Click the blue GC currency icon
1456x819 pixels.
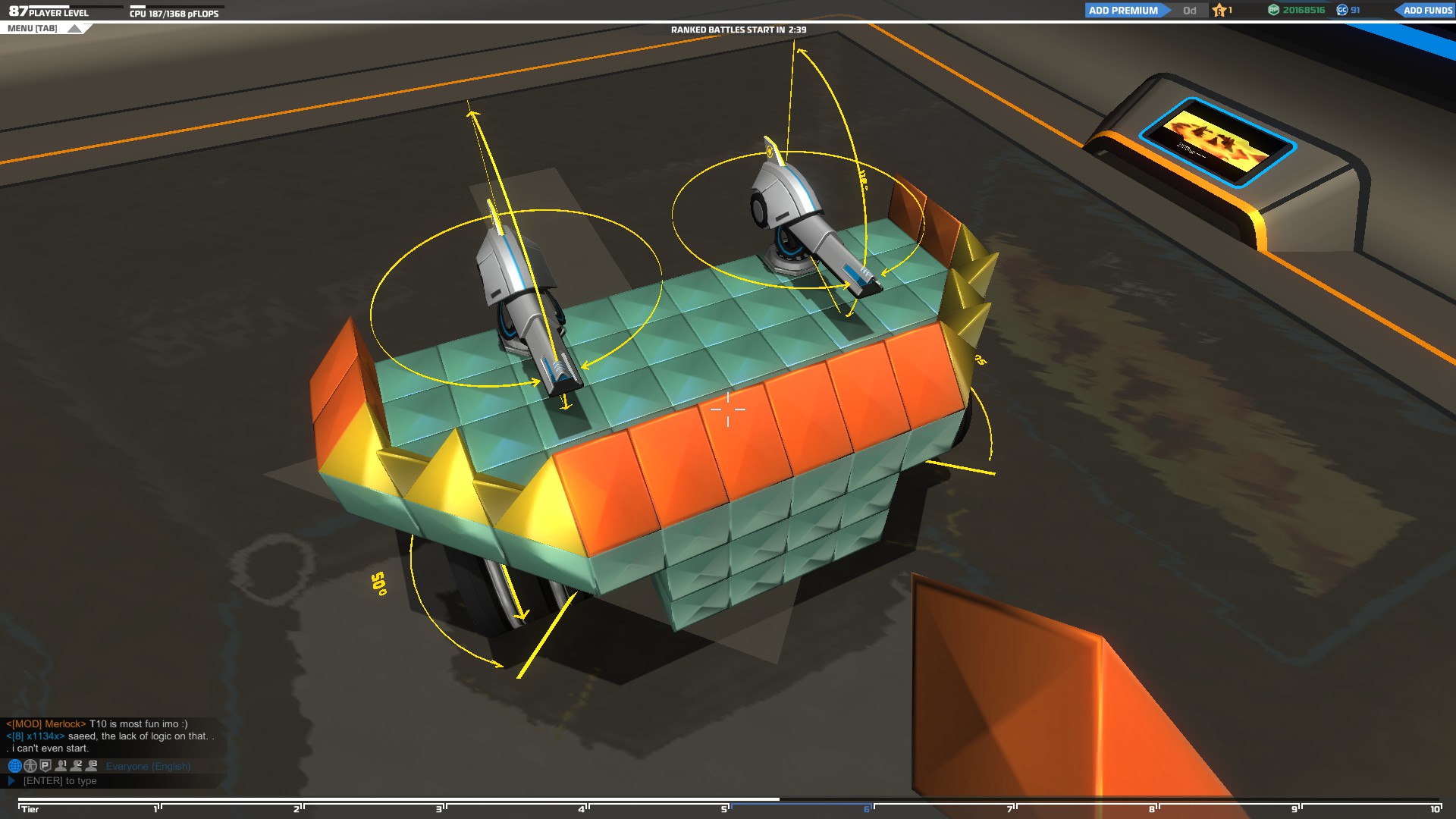(1342, 10)
